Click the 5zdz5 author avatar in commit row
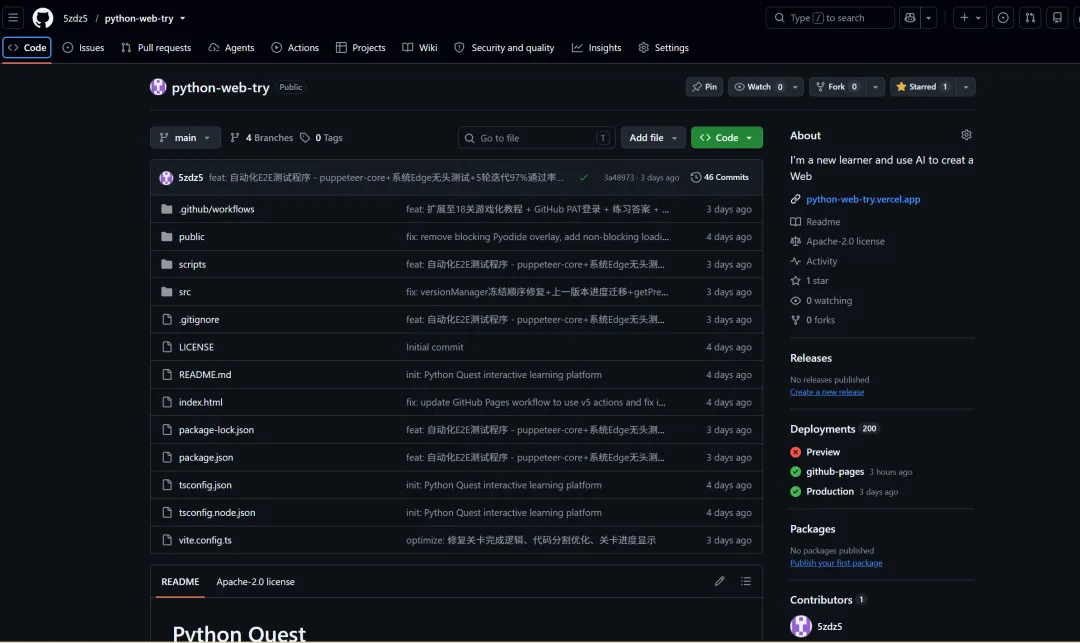Viewport: 1080px width, 643px height. click(x=166, y=178)
